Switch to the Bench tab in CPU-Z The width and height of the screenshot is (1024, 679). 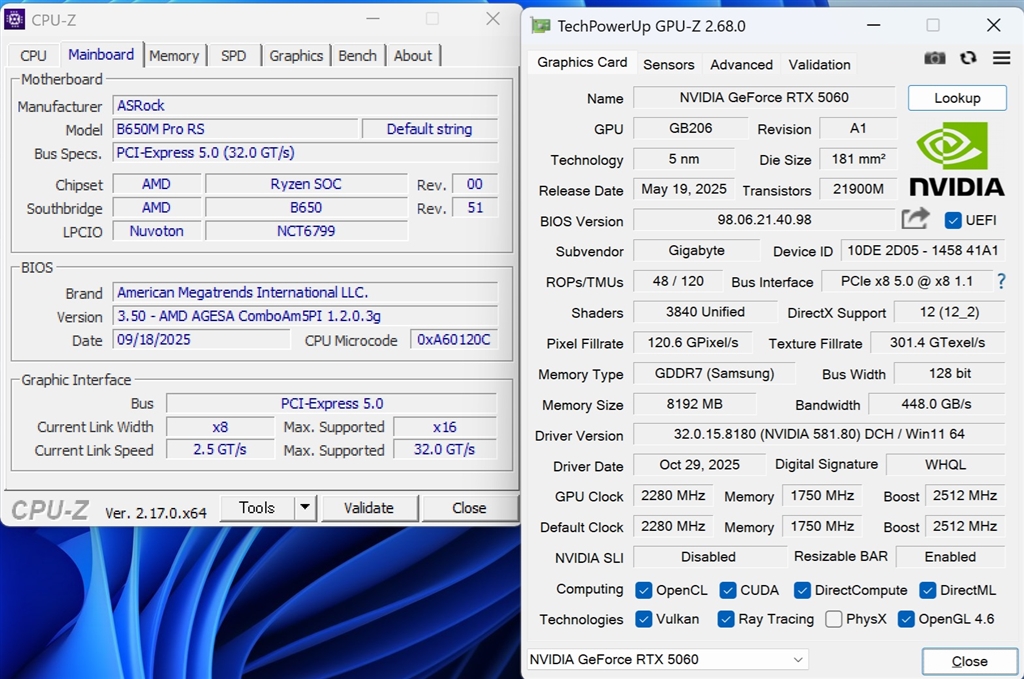pyautogui.click(x=357, y=56)
